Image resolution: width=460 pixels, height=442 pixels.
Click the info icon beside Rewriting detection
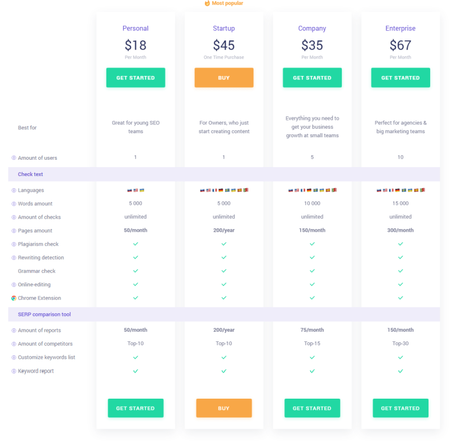coord(14,258)
